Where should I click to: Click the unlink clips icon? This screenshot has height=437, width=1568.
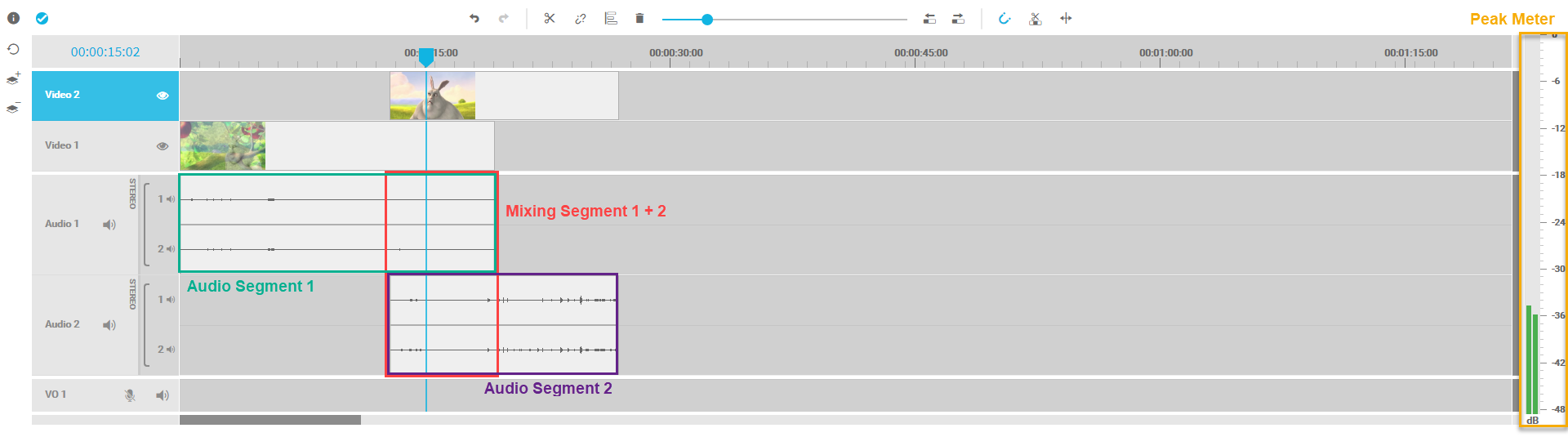coord(580,19)
